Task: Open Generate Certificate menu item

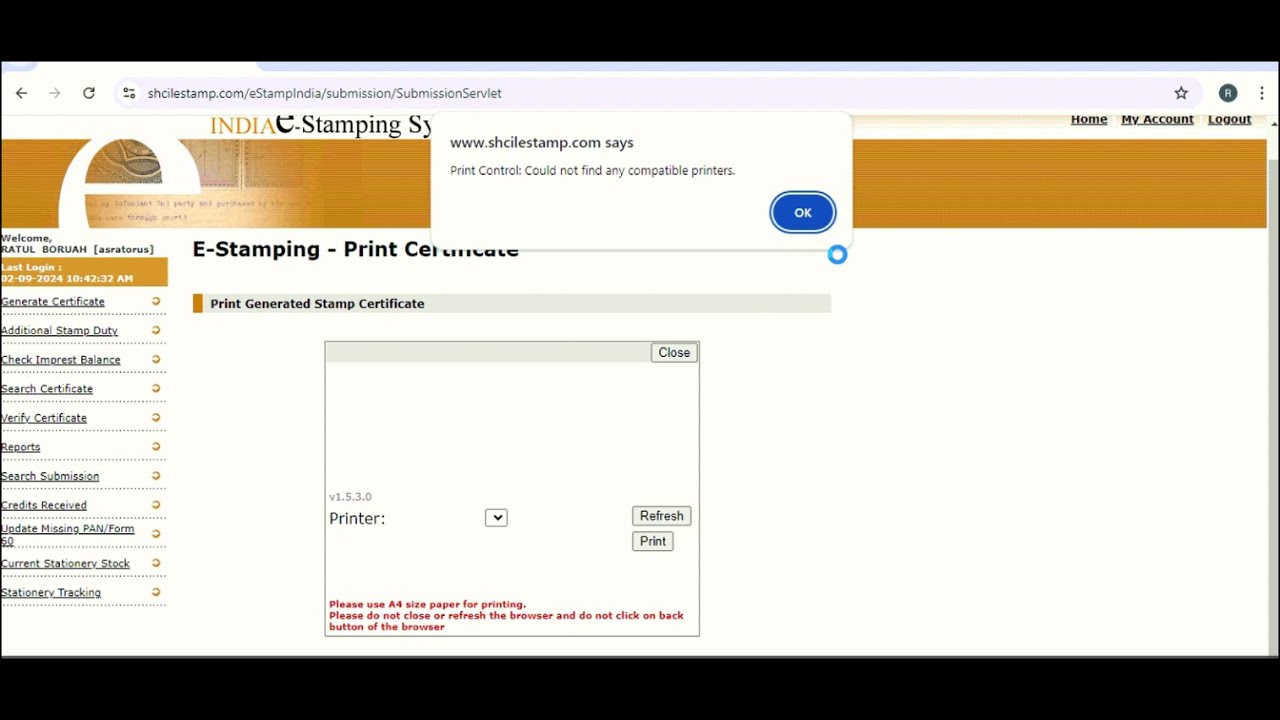Action: [53, 301]
